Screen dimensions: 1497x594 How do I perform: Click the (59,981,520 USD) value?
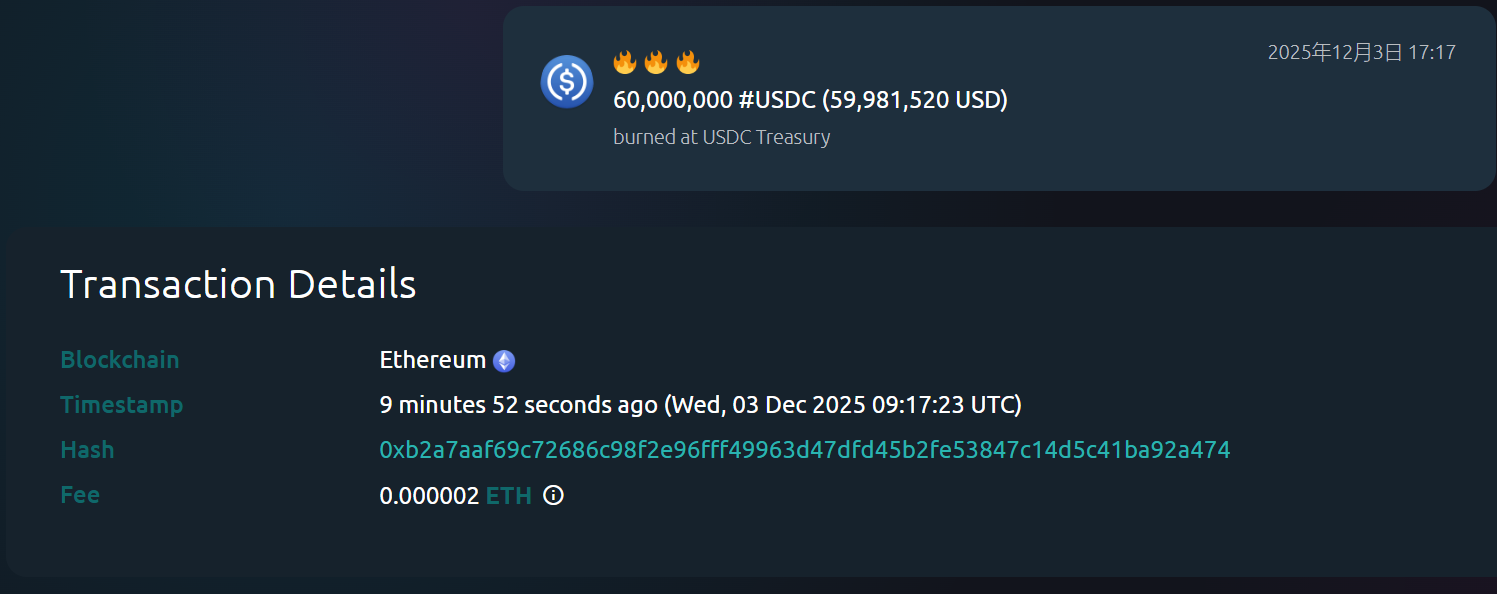coord(914,100)
